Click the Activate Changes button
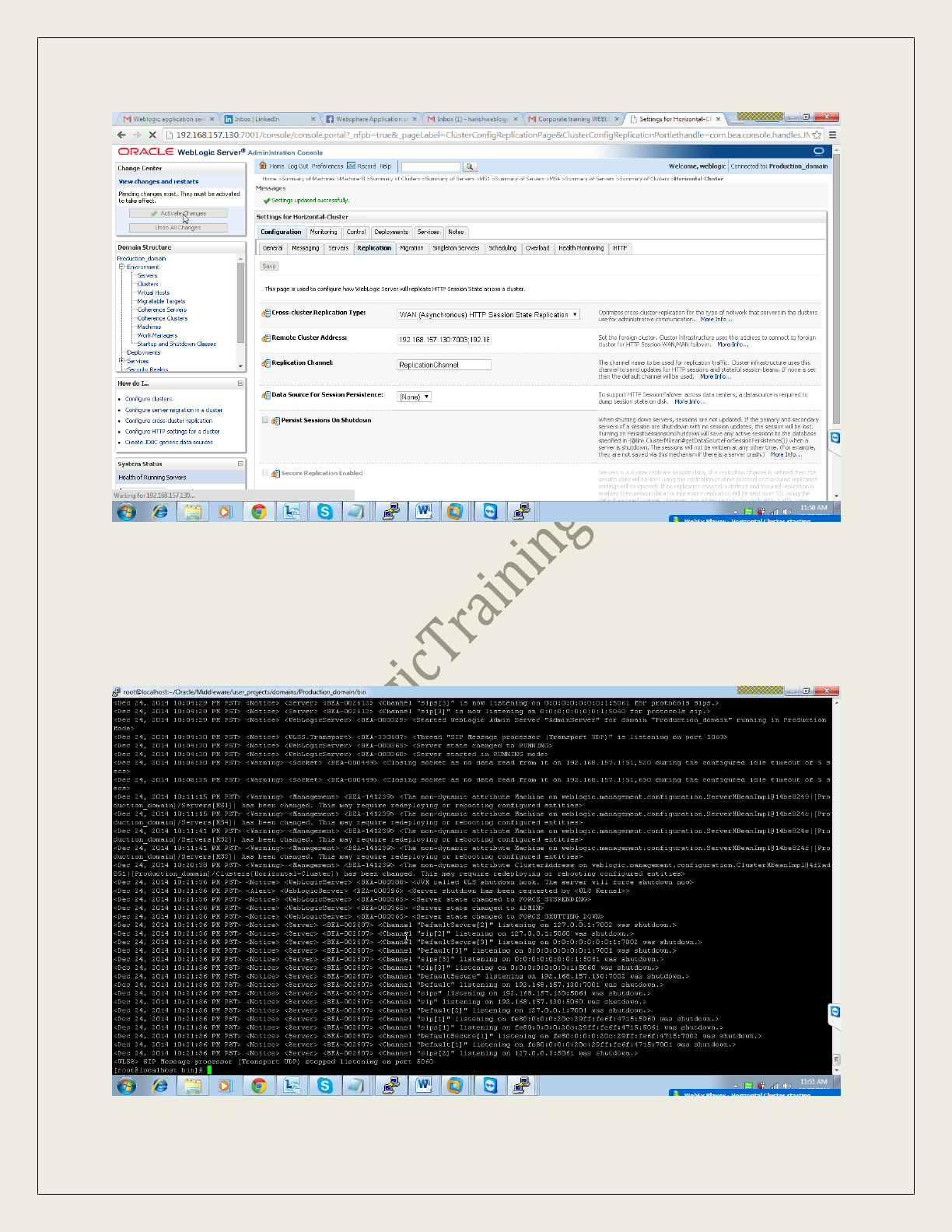This screenshot has width=952, height=1232. click(178, 213)
